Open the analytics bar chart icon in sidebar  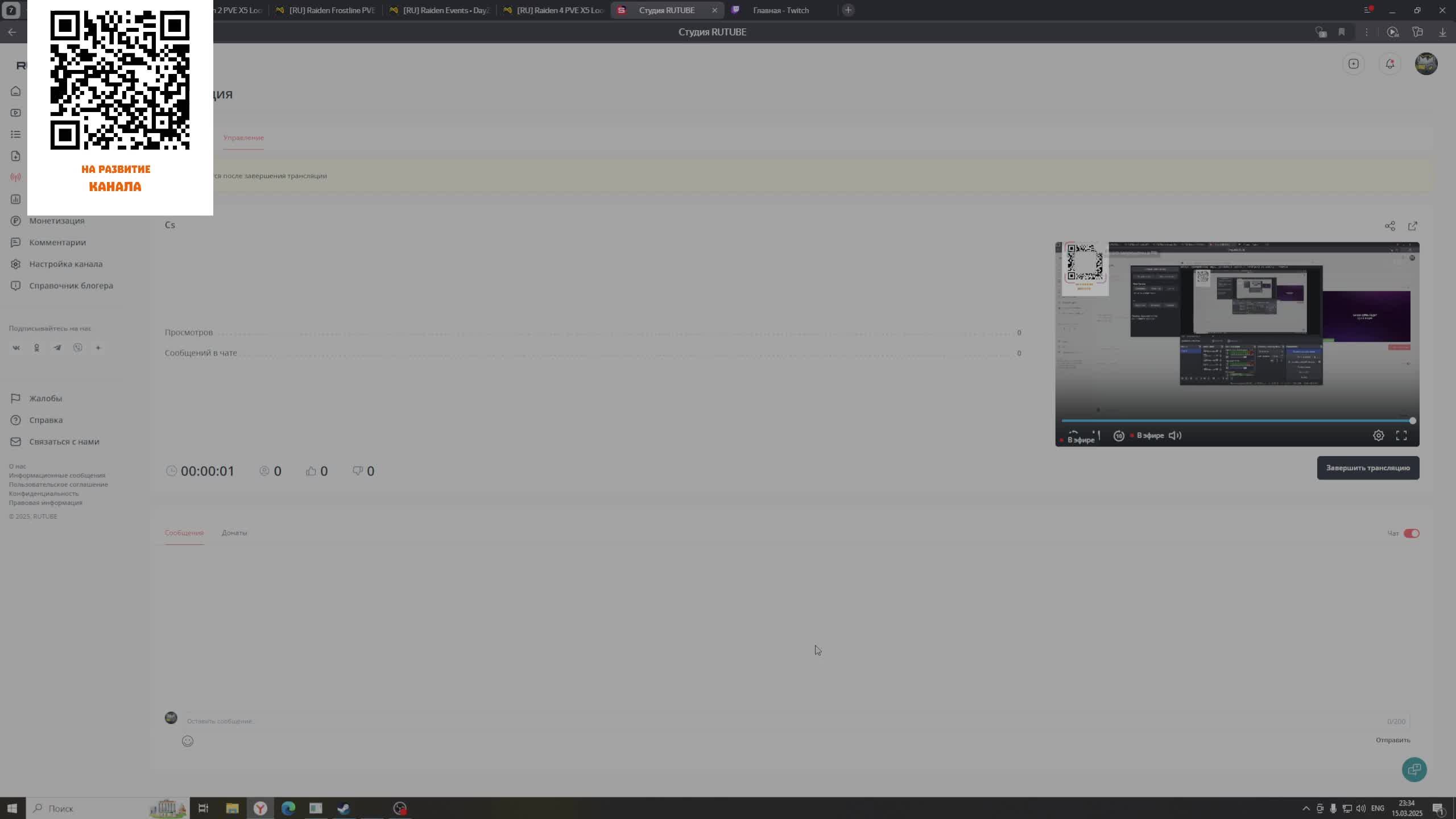(15, 199)
